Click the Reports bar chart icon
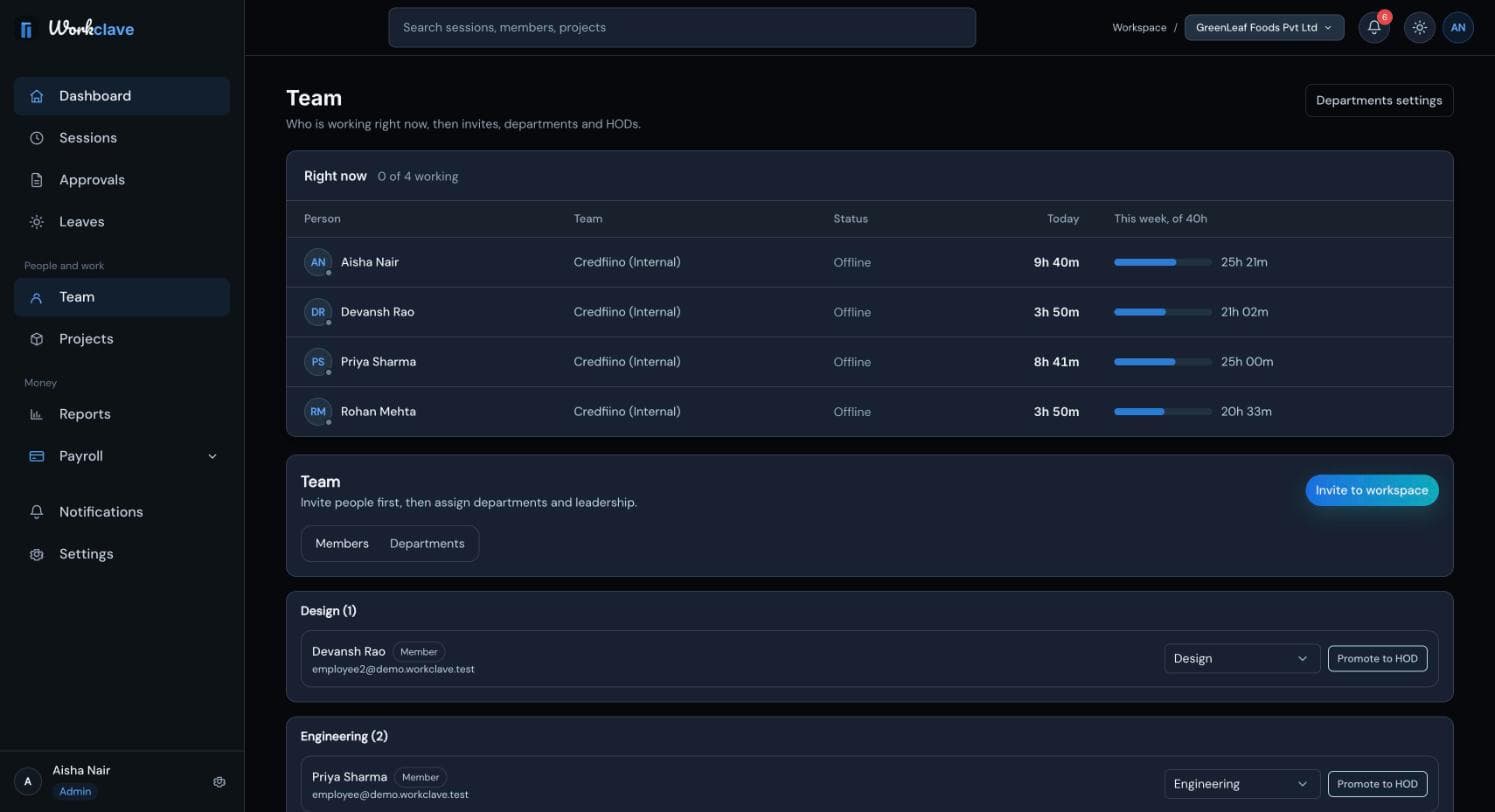Viewport: 1495px width, 812px height. 37,414
